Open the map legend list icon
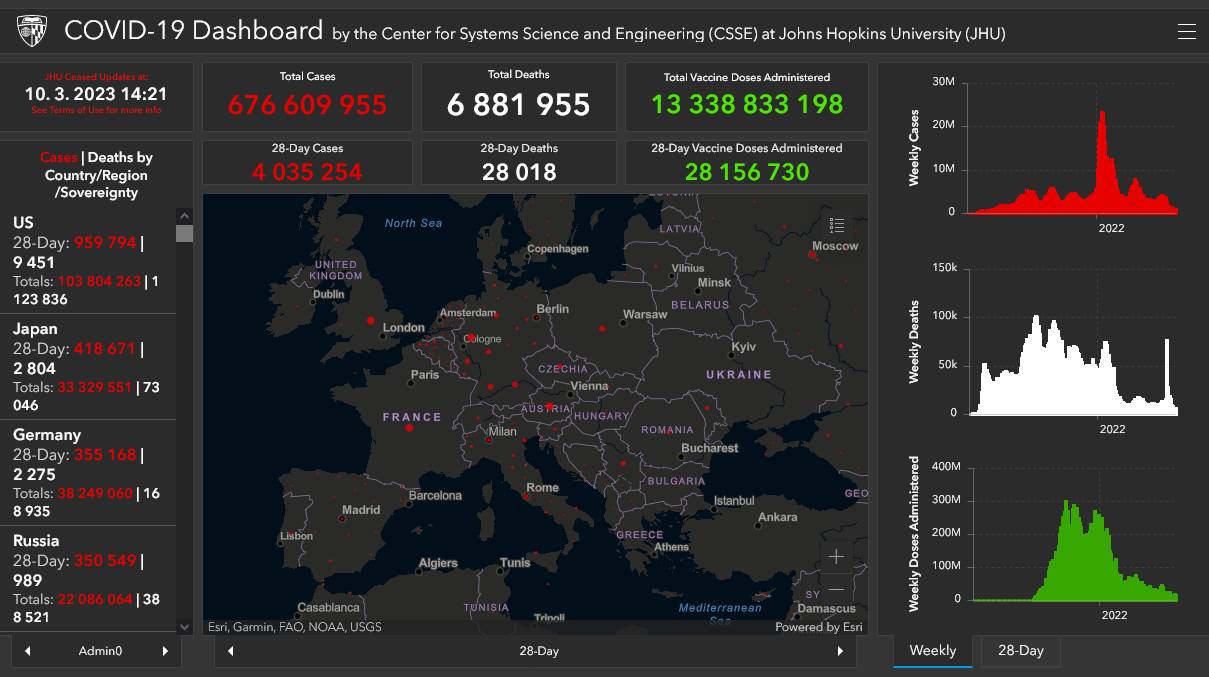This screenshot has height=677, width=1209. (x=837, y=225)
